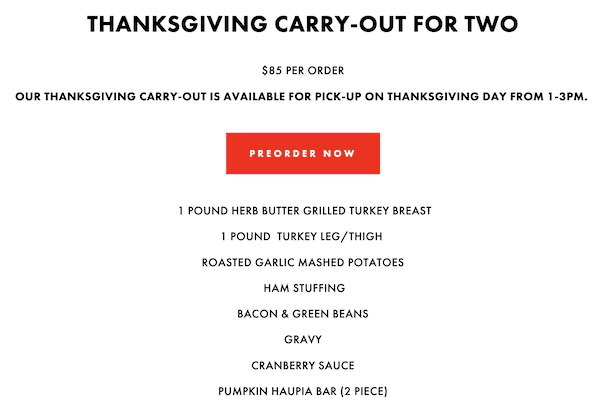The image size is (600, 420).
Task: Click the 1-3PM pickup time text
Action: tap(567, 96)
